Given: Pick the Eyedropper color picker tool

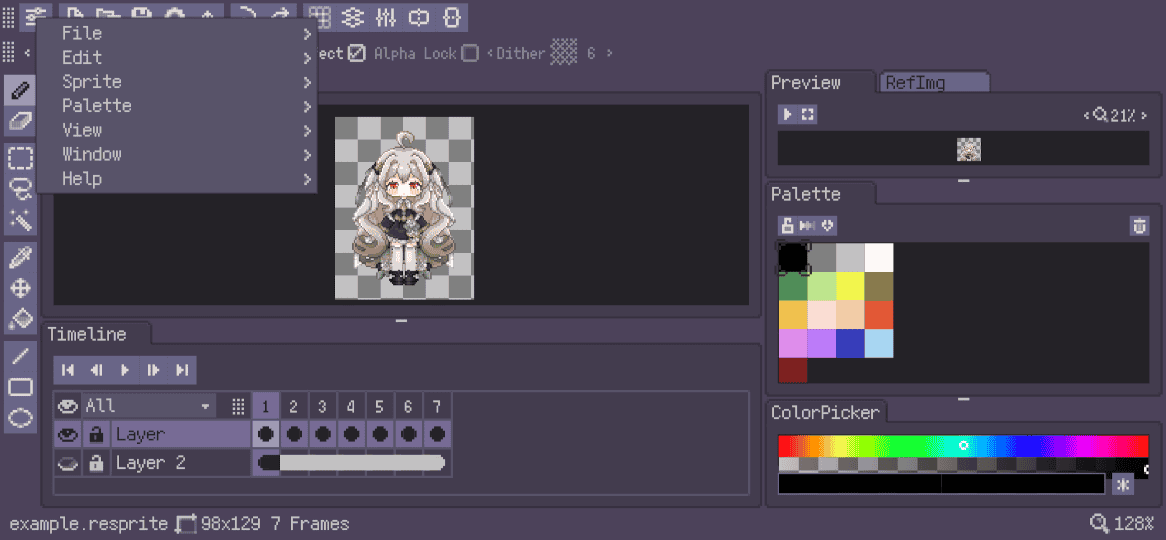Looking at the screenshot, I should pyautogui.click(x=20, y=258).
